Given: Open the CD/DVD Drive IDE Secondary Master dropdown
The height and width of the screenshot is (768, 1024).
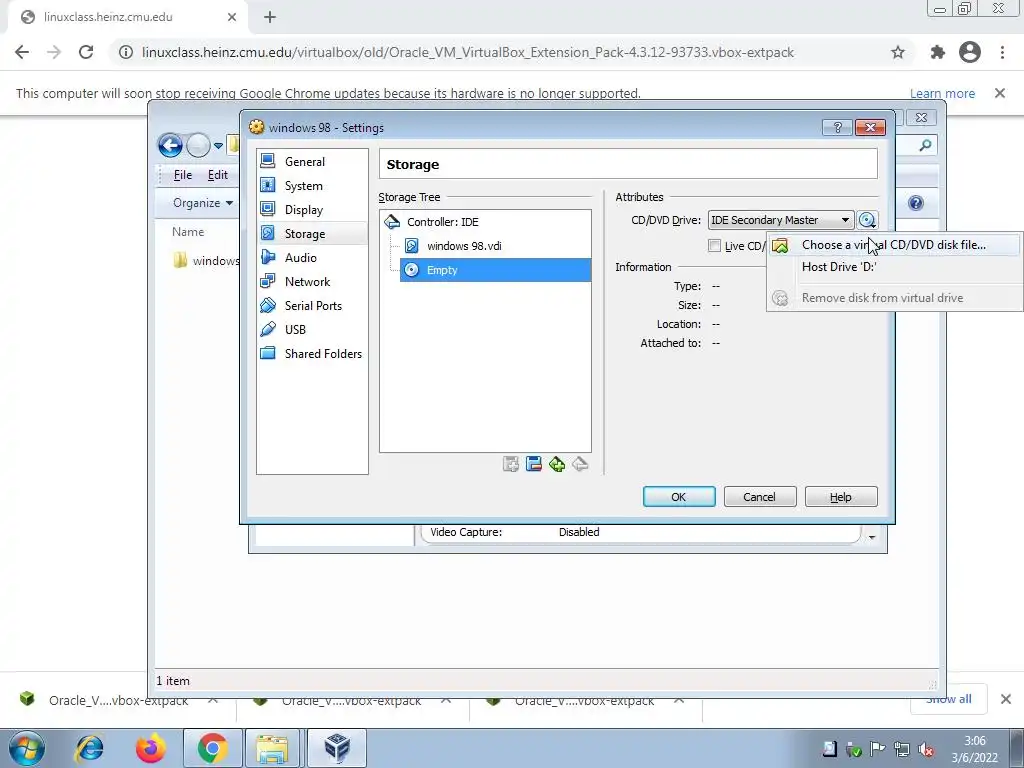Looking at the screenshot, I should pos(780,220).
